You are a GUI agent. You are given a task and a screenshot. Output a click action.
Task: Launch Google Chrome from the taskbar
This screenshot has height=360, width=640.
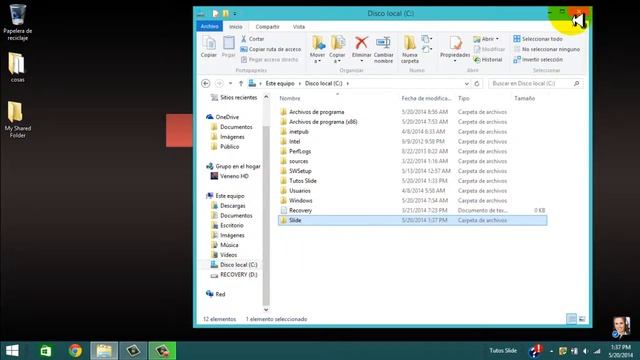(x=75, y=351)
